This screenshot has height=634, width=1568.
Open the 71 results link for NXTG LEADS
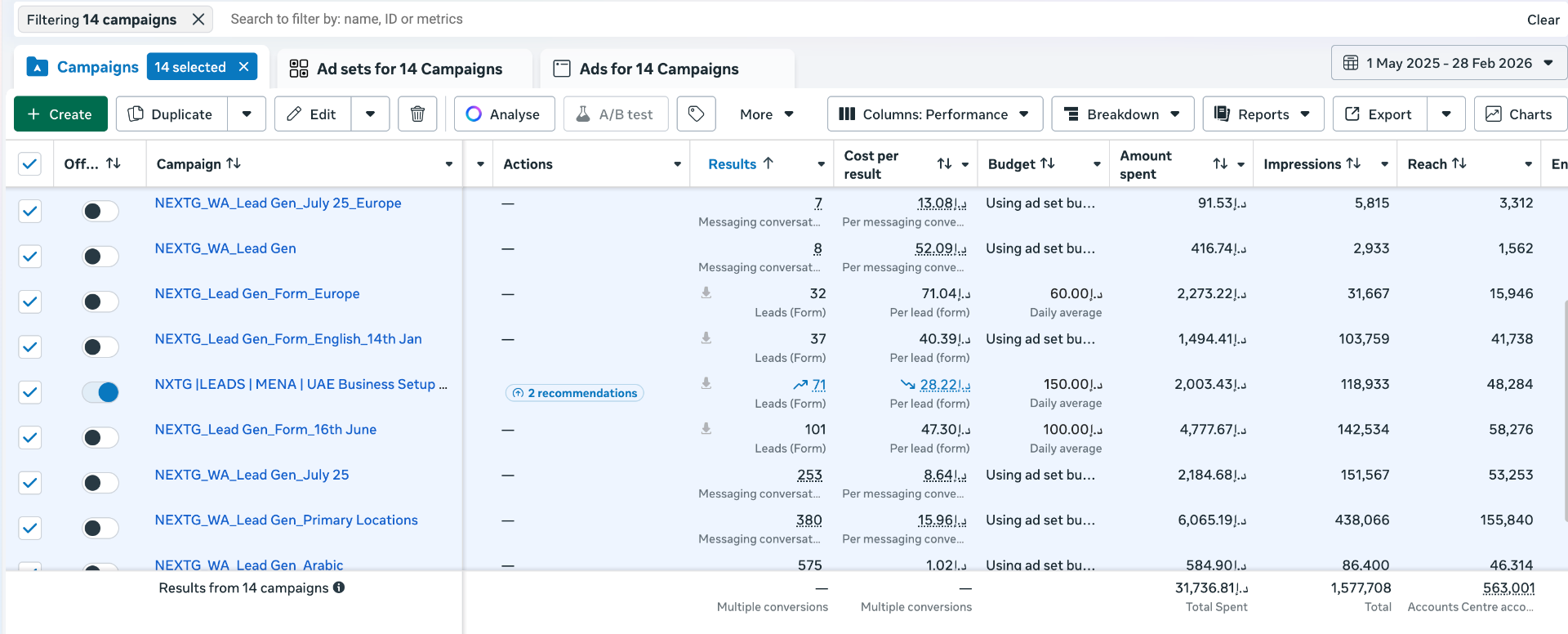coord(819,384)
